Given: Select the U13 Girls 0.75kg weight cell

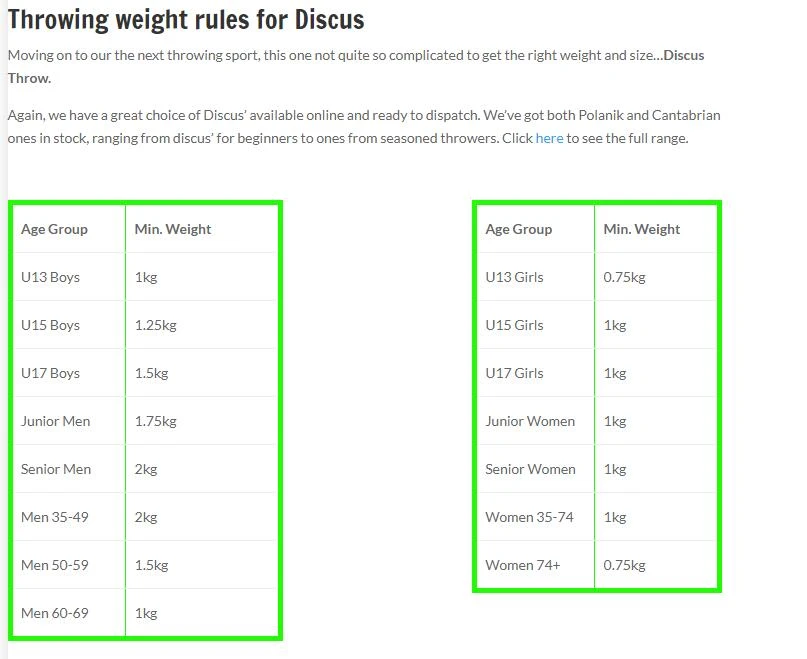Looking at the screenshot, I should (624, 277).
